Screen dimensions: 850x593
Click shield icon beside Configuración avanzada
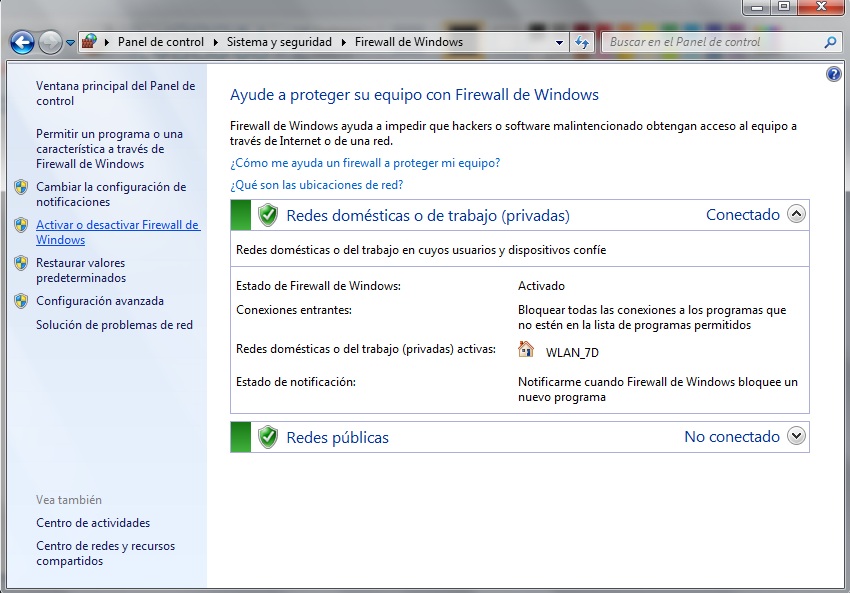21,301
